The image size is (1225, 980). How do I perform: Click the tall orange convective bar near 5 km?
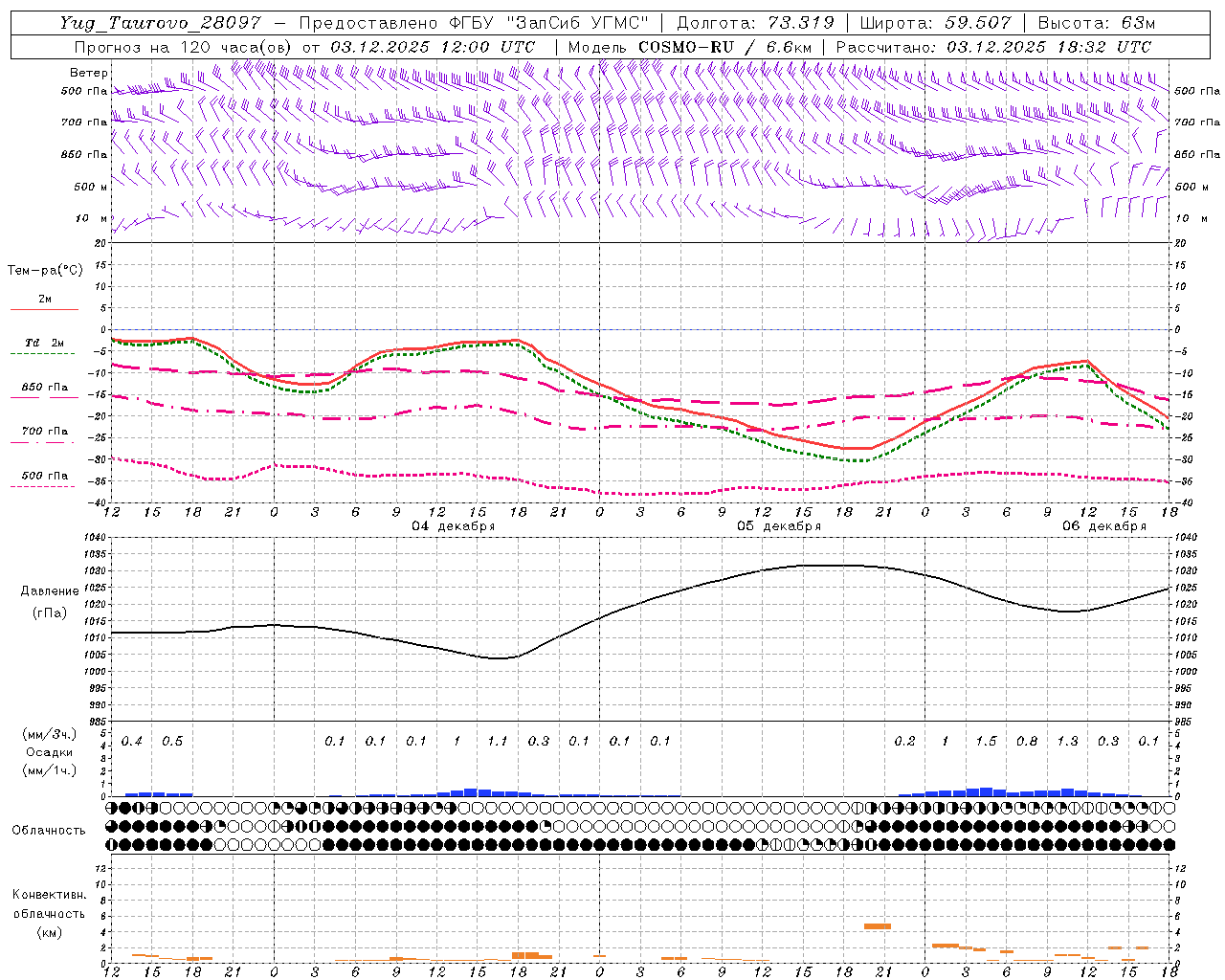click(x=878, y=926)
